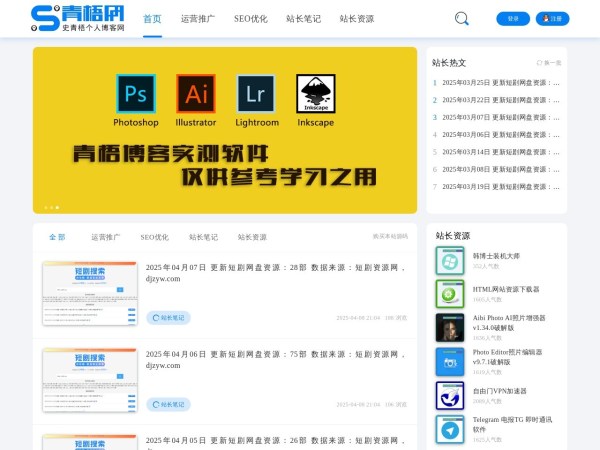Open SEO优化 in the top navigation
600x450 pixels.
click(x=250, y=18)
